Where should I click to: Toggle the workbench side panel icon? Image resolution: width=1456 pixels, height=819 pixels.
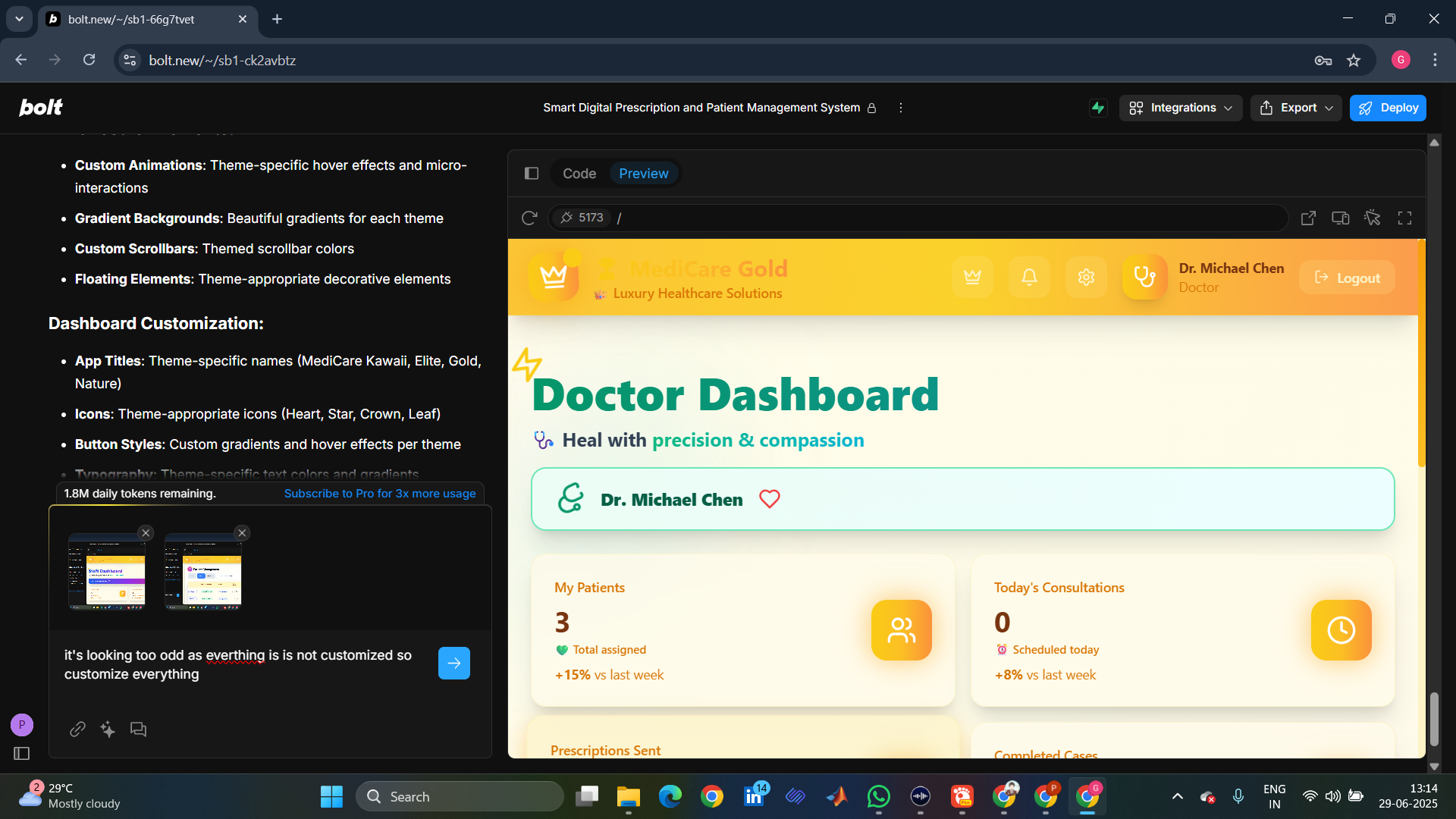click(x=532, y=174)
